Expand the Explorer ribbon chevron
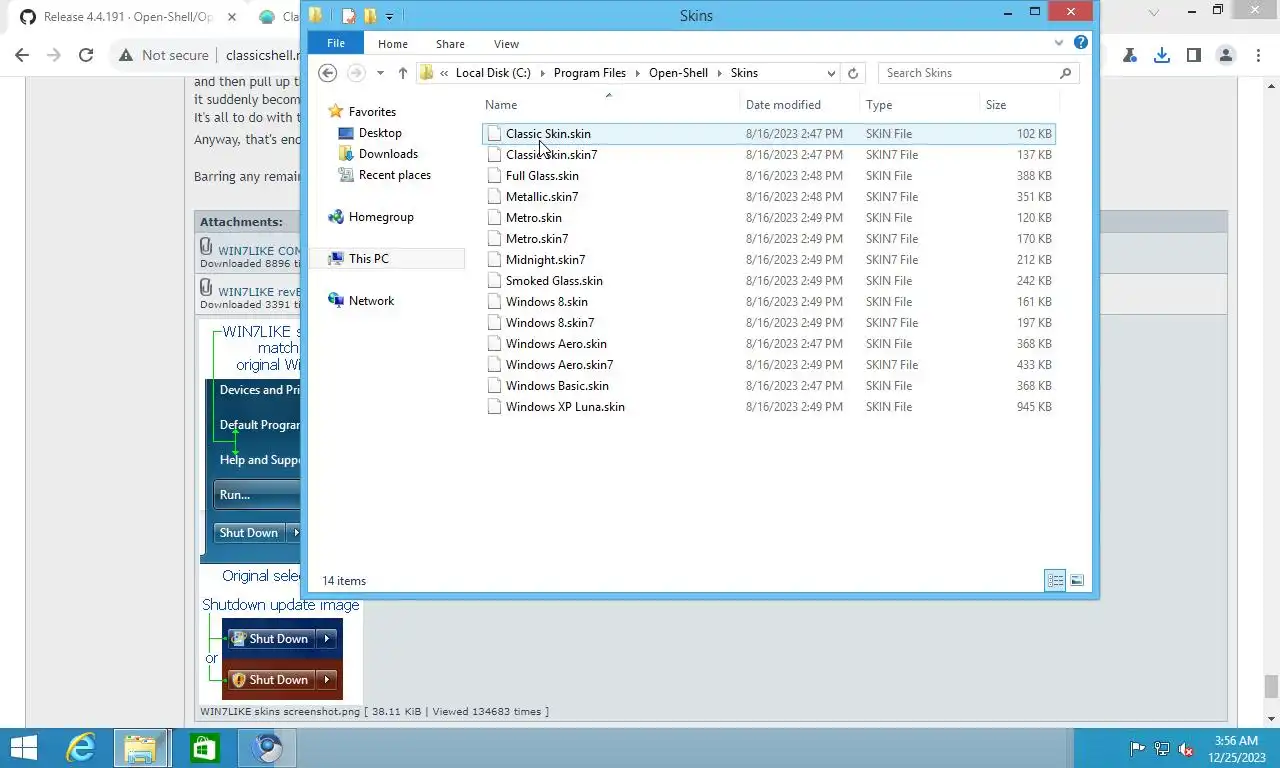The image size is (1280, 768). (x=1059, y=43)
